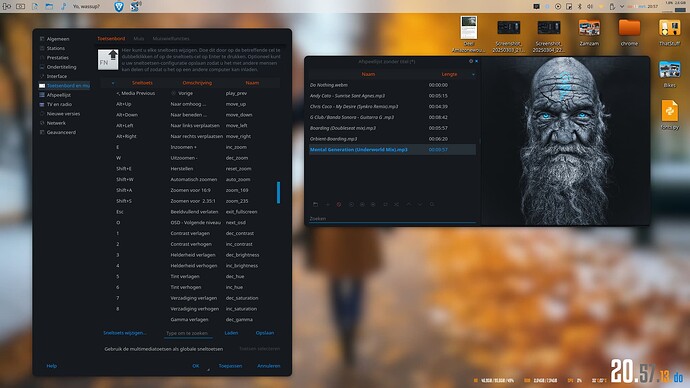This screenshot has height=388, width=690.
Task: Move selected playlist item down
Action: click(420, 205)
